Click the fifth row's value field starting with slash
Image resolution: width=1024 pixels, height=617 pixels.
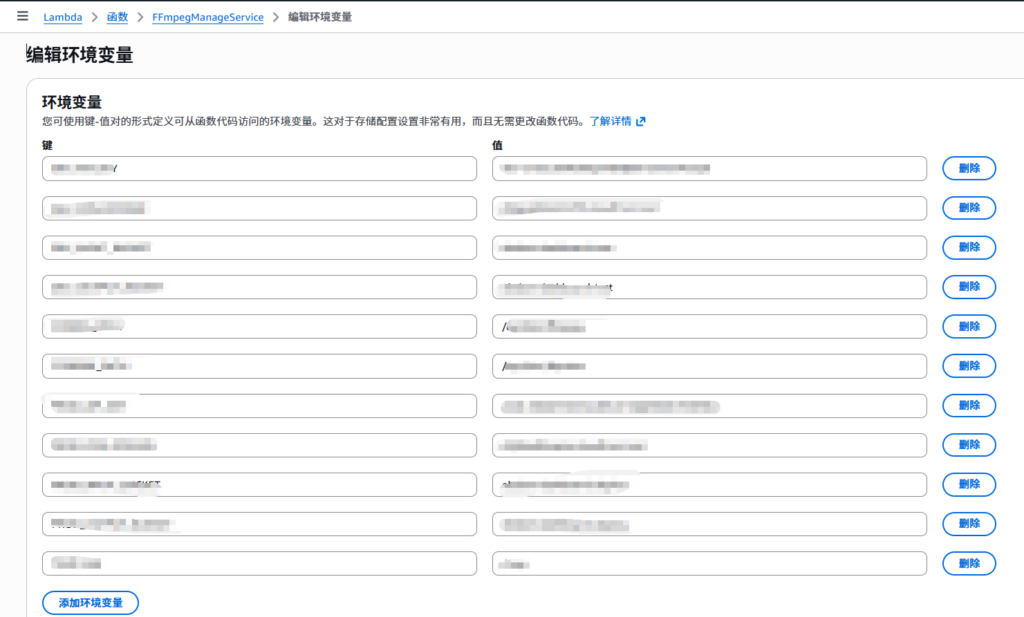coord(709,327)
